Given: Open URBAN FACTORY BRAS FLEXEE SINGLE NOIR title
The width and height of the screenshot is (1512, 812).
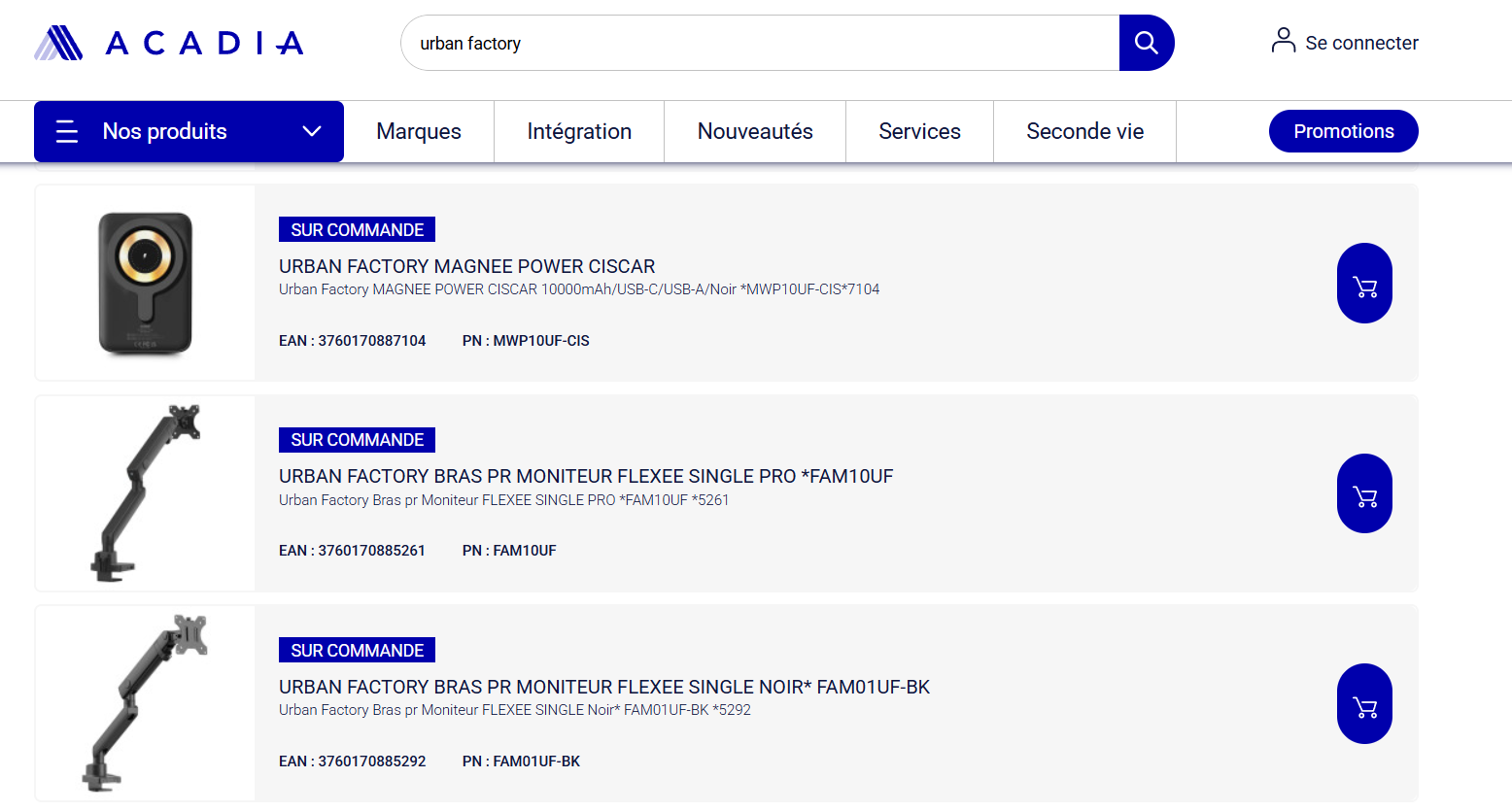Looking at the screenshot, I should point(604,687).
